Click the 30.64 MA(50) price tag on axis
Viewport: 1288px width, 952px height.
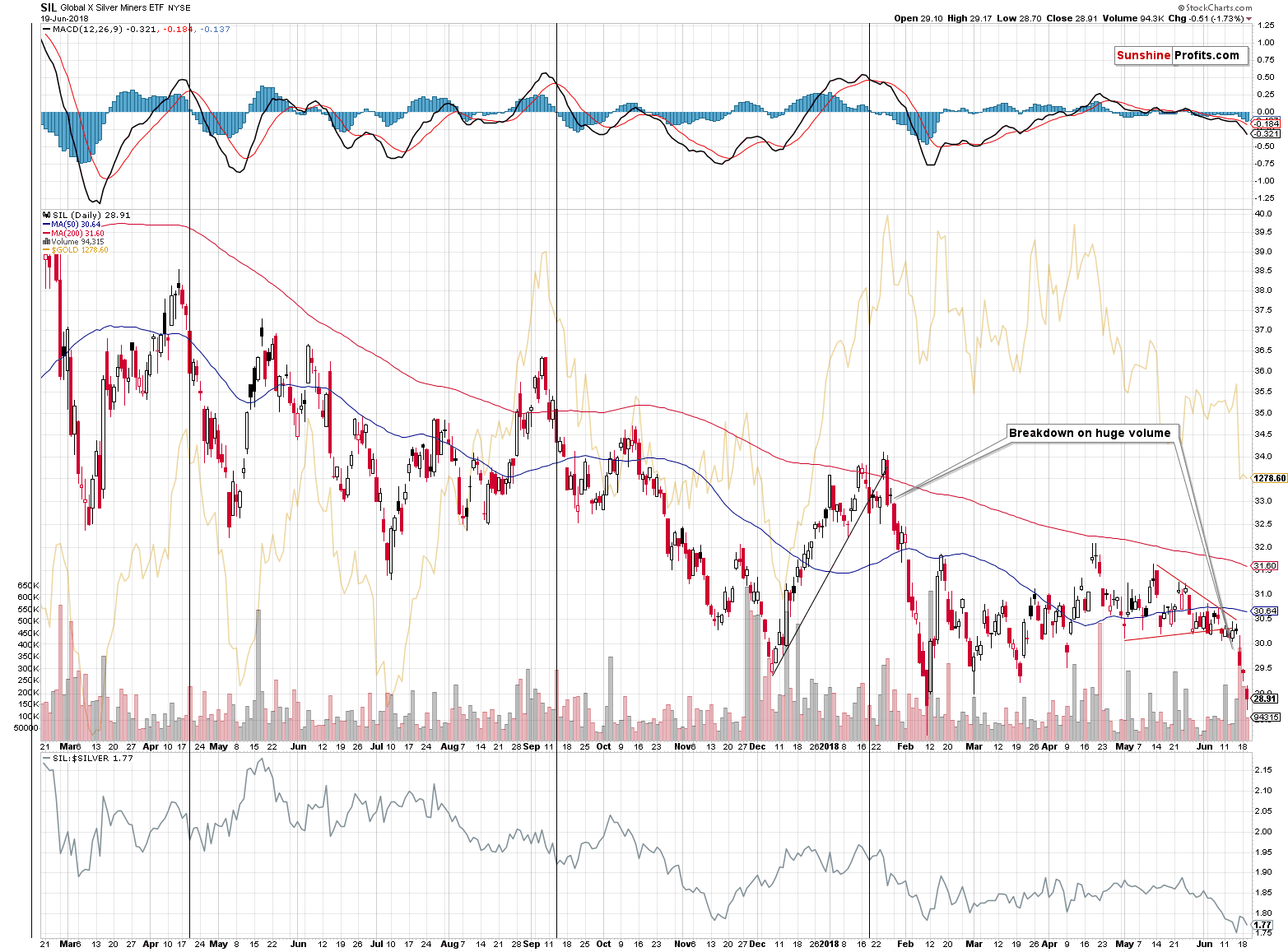point(1265,611)
